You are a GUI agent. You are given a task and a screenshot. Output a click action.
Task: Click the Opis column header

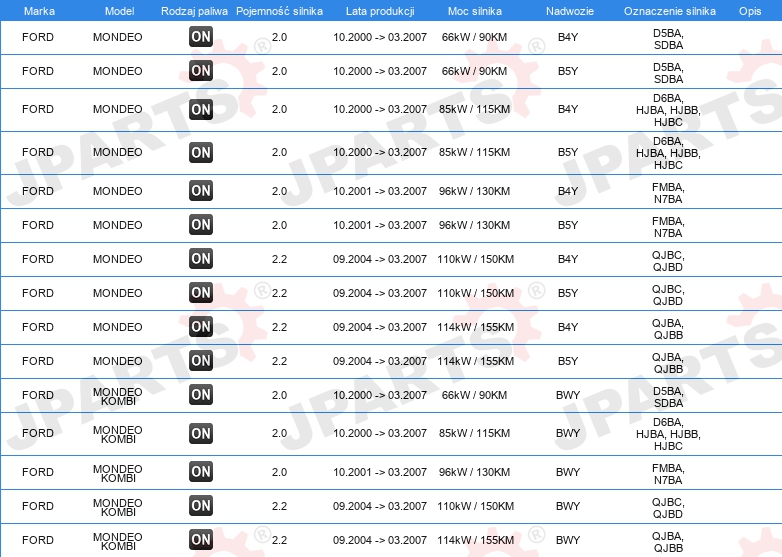click(750, 11)
